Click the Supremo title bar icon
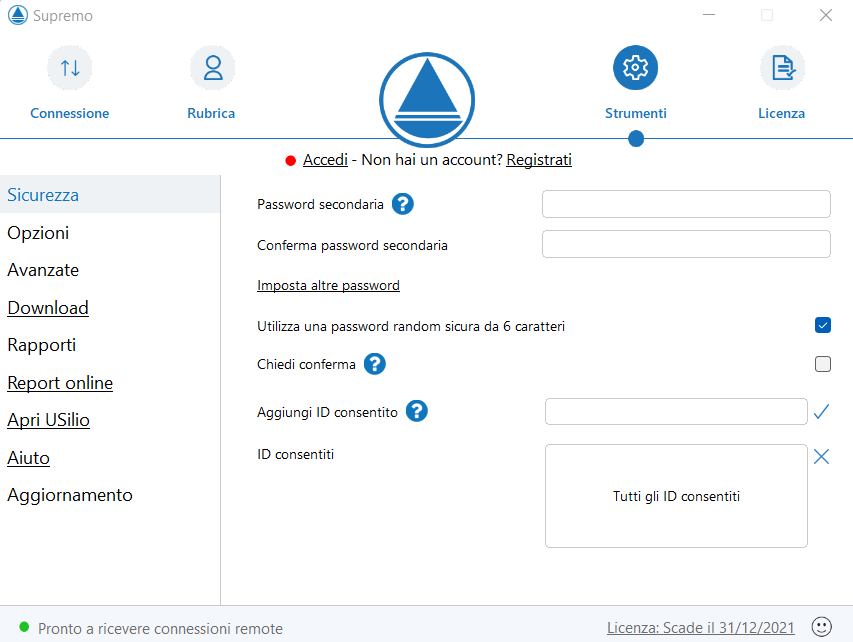Image resolution: width=853 pixels, height=642 pixels. [17, 15]
